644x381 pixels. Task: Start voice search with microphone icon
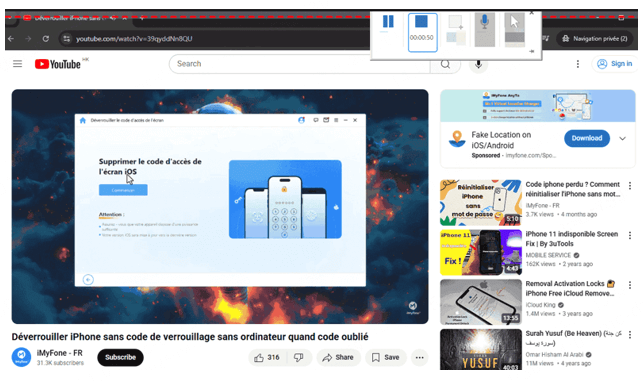(x=478, y=64)
